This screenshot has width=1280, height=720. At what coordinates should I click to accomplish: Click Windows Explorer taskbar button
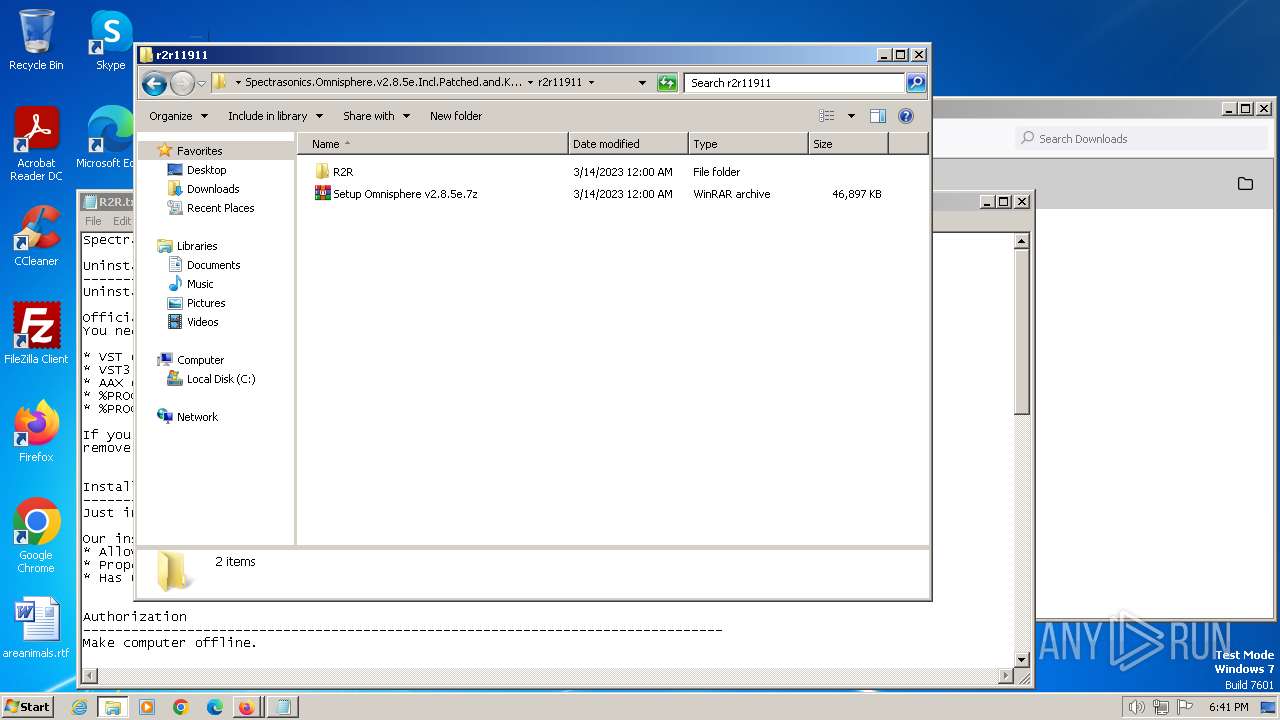click(x=113, y=707)
